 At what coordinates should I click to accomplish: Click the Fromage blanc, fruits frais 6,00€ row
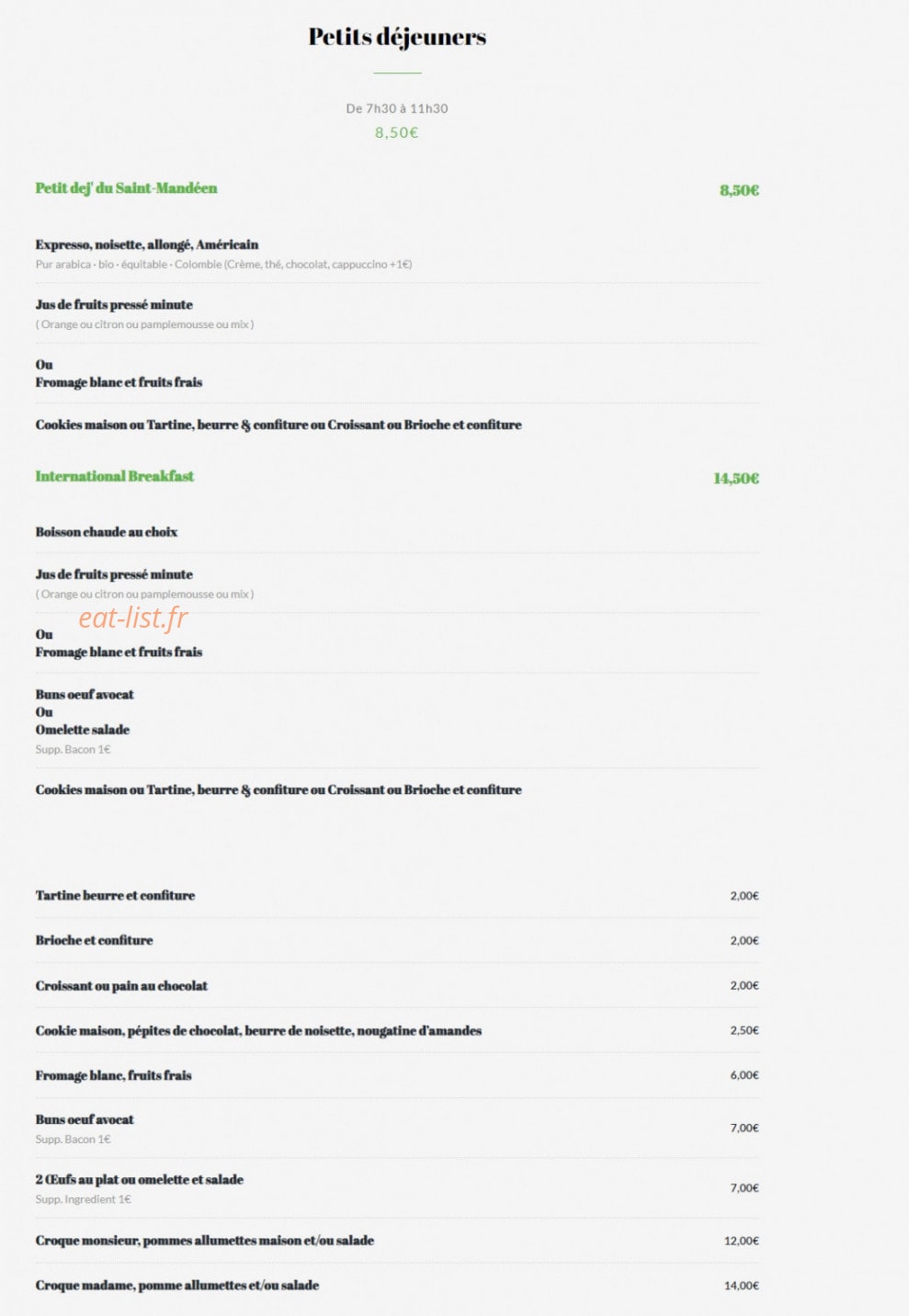(397, 1075)
